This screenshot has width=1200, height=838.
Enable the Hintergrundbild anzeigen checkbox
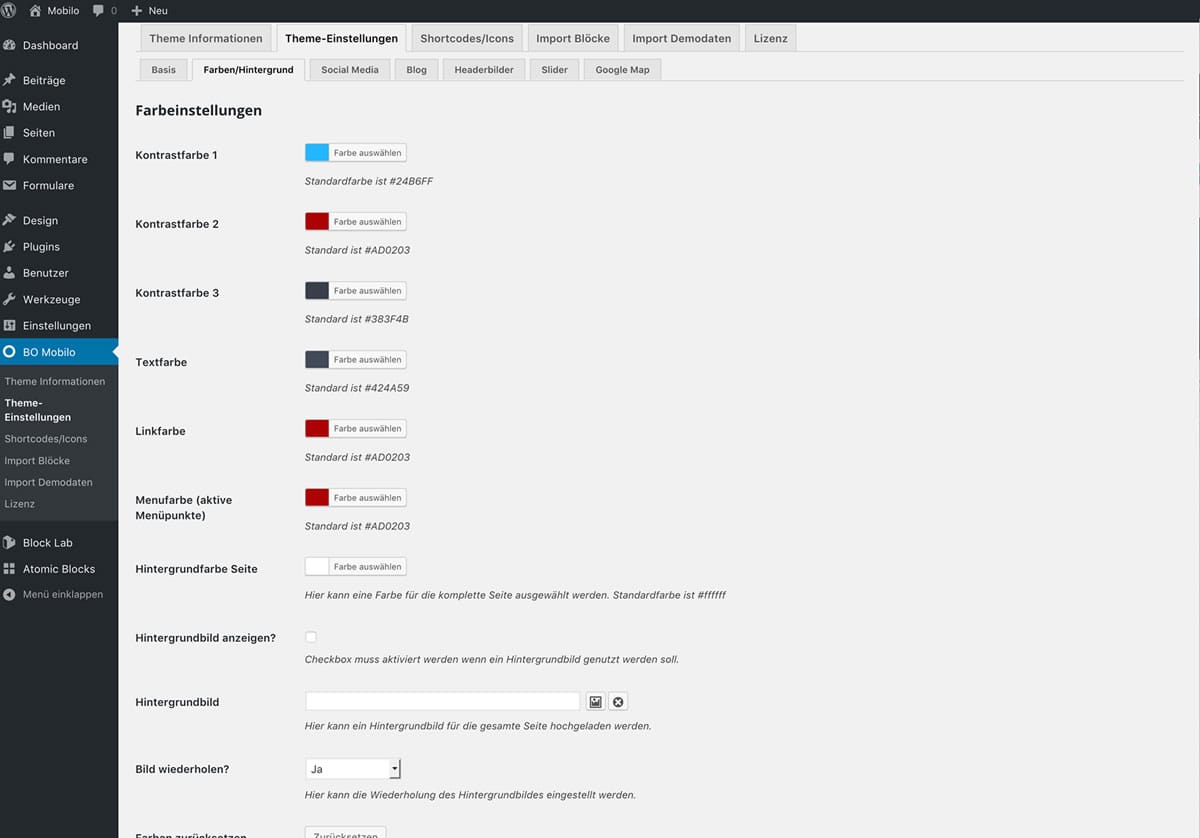click(x=311, y=637)
